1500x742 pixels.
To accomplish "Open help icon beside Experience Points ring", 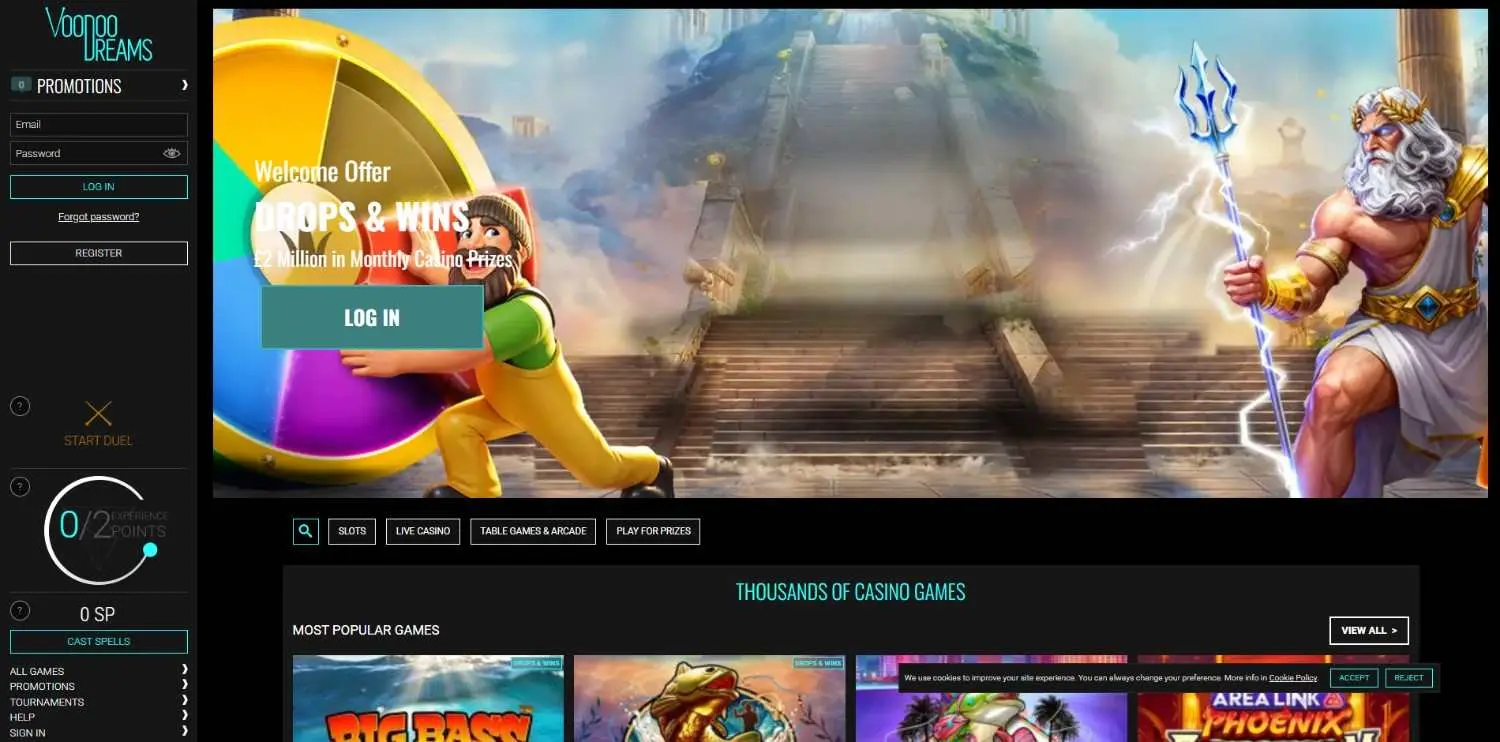I will click(20, 487).
